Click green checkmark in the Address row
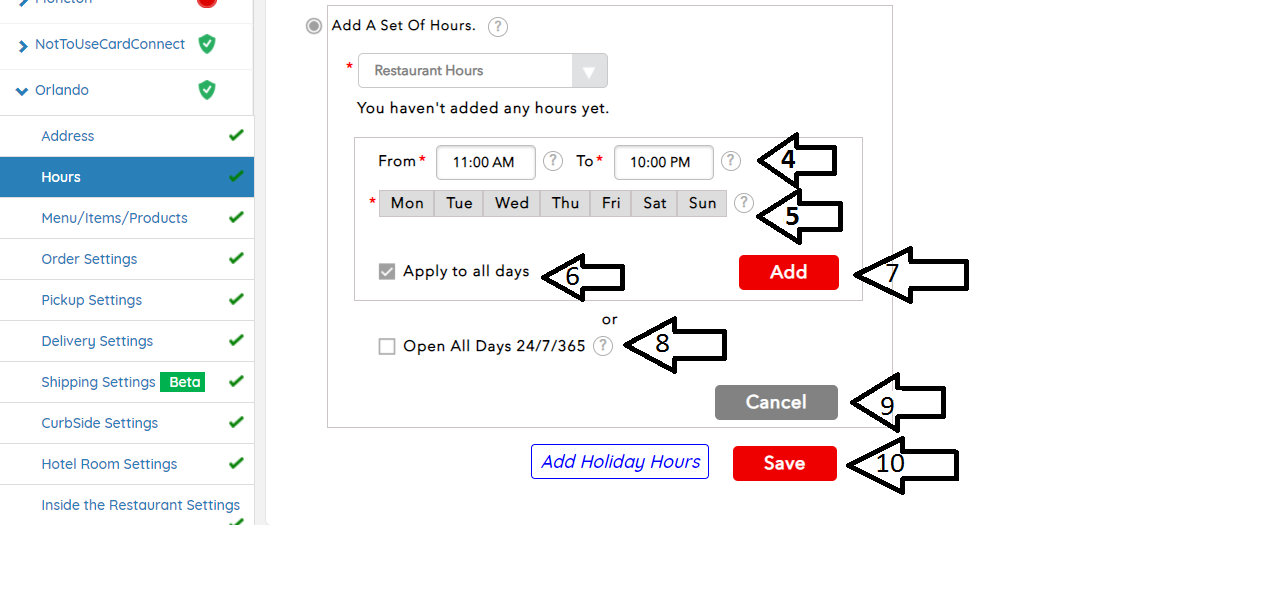 [x=236, y=135]
